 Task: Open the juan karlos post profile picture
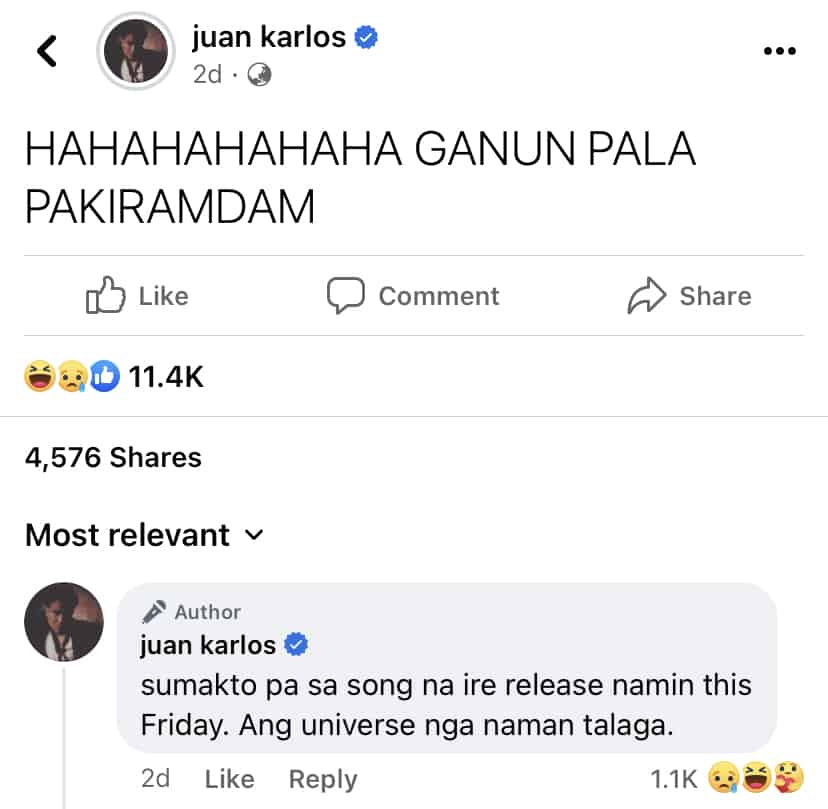pos(136,51)
